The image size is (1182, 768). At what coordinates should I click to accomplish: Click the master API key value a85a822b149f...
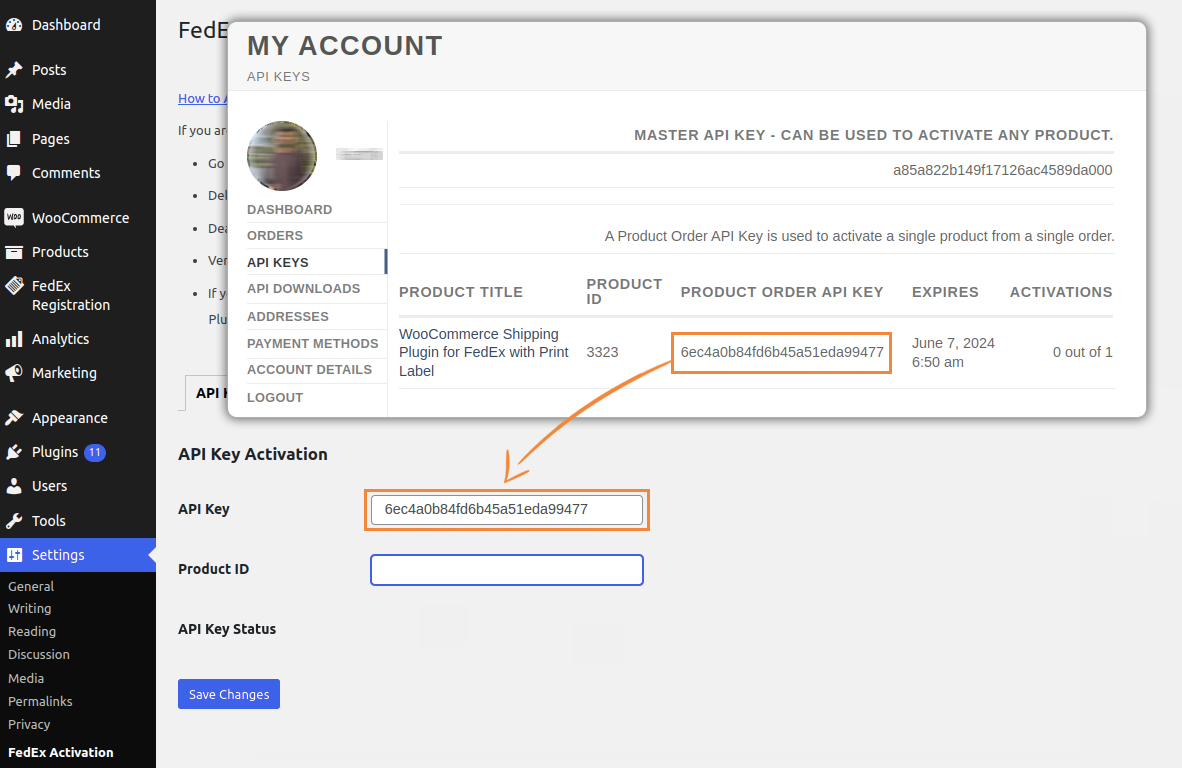tap(1003, 170)
